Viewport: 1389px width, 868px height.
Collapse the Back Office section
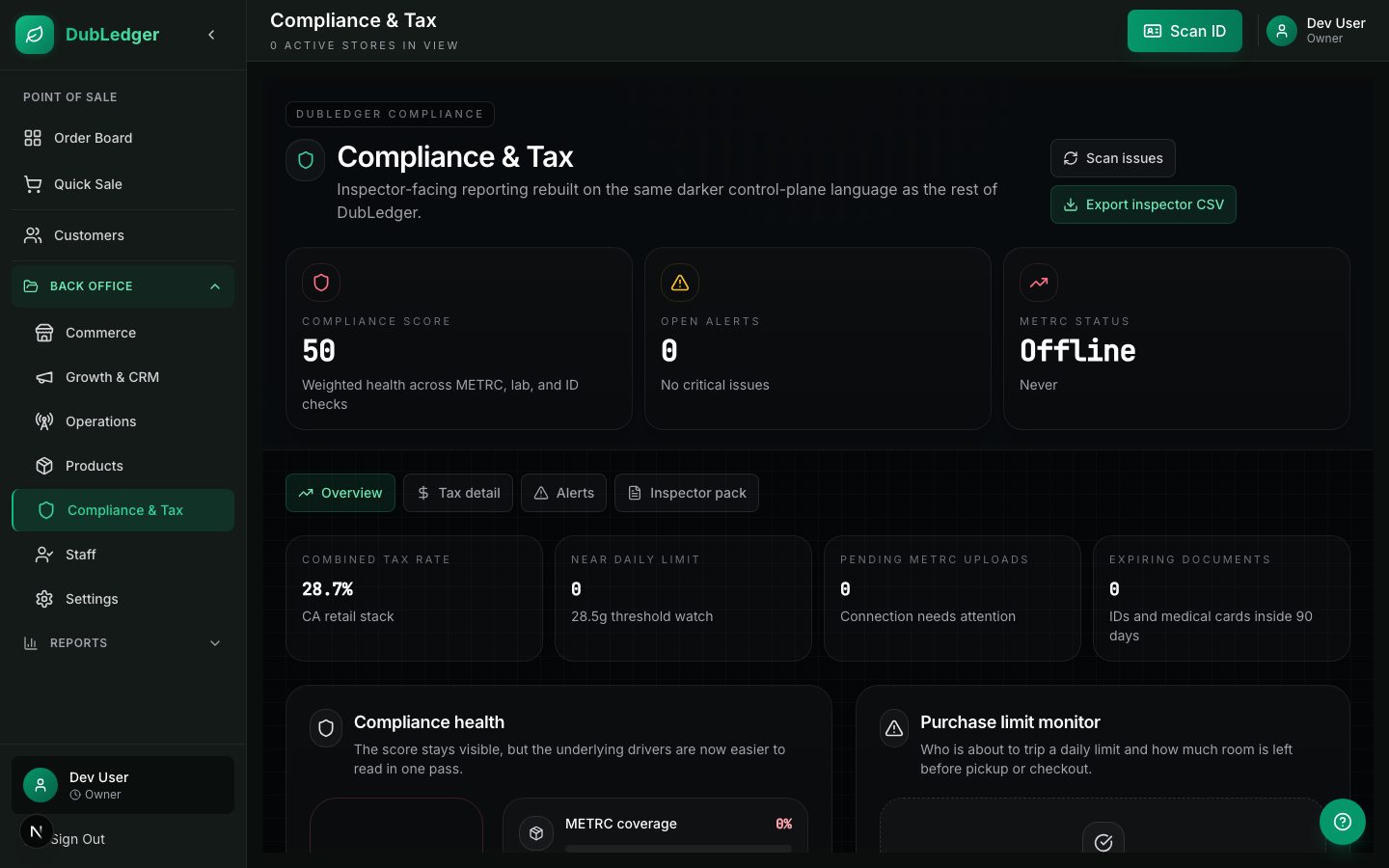[123, 286]
